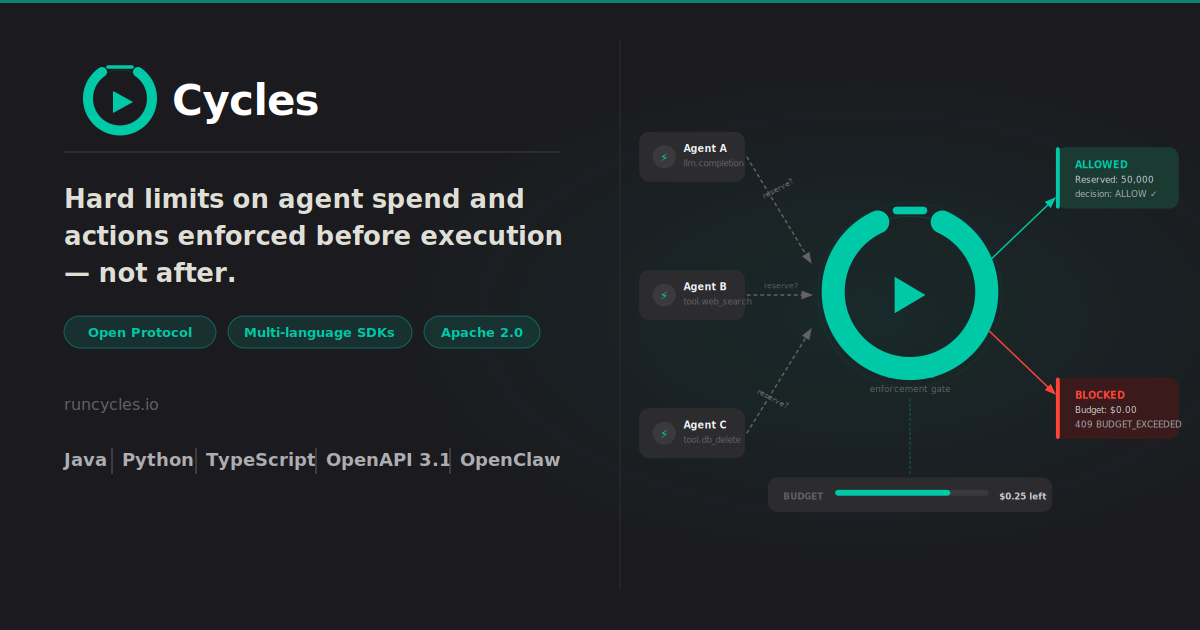
Task: Click the Cycles logo icon
Action: coord(120,100)
